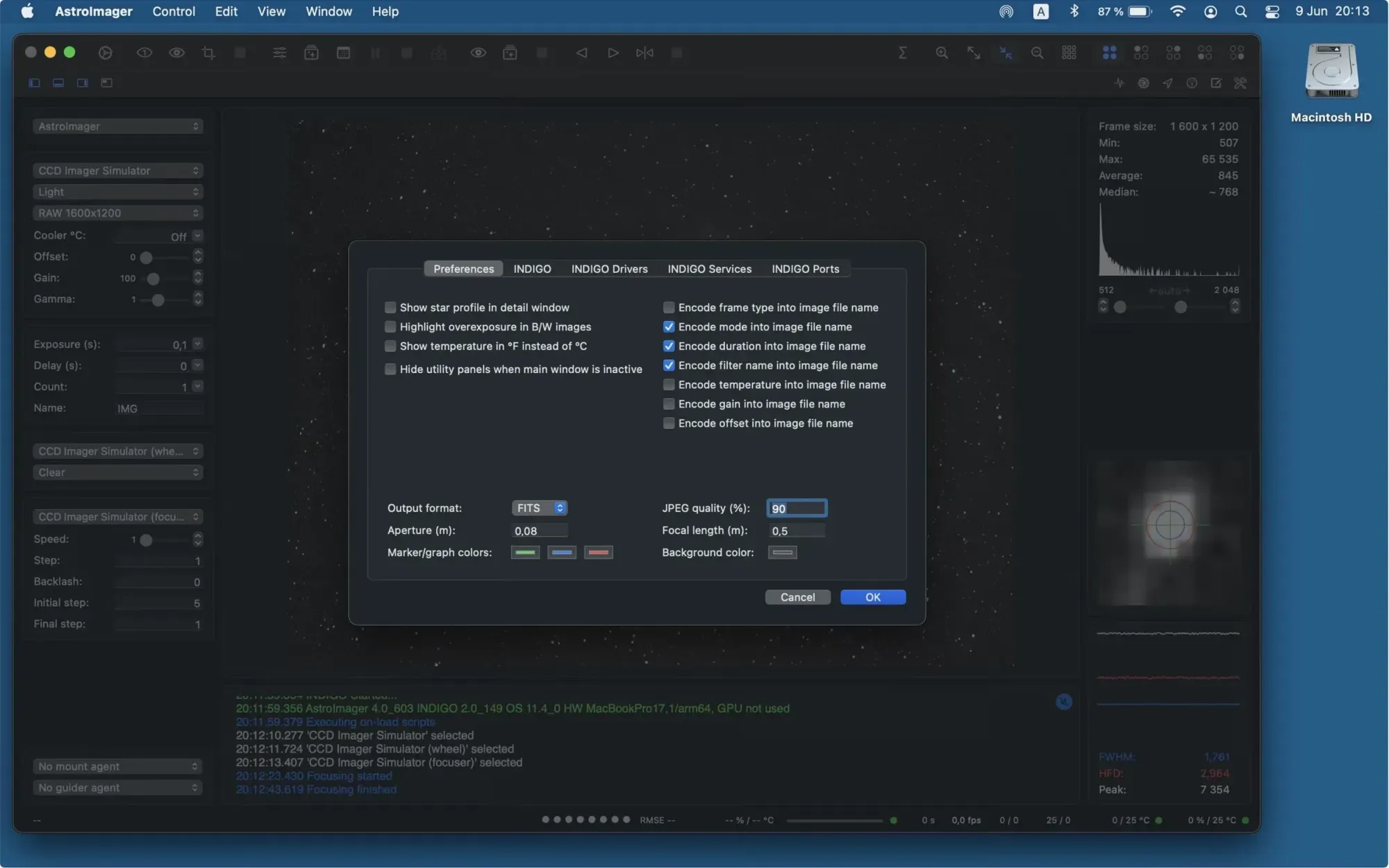Switch to the INDIGO Drivers tab
The image size is (1389, 868).
point(609,269)
